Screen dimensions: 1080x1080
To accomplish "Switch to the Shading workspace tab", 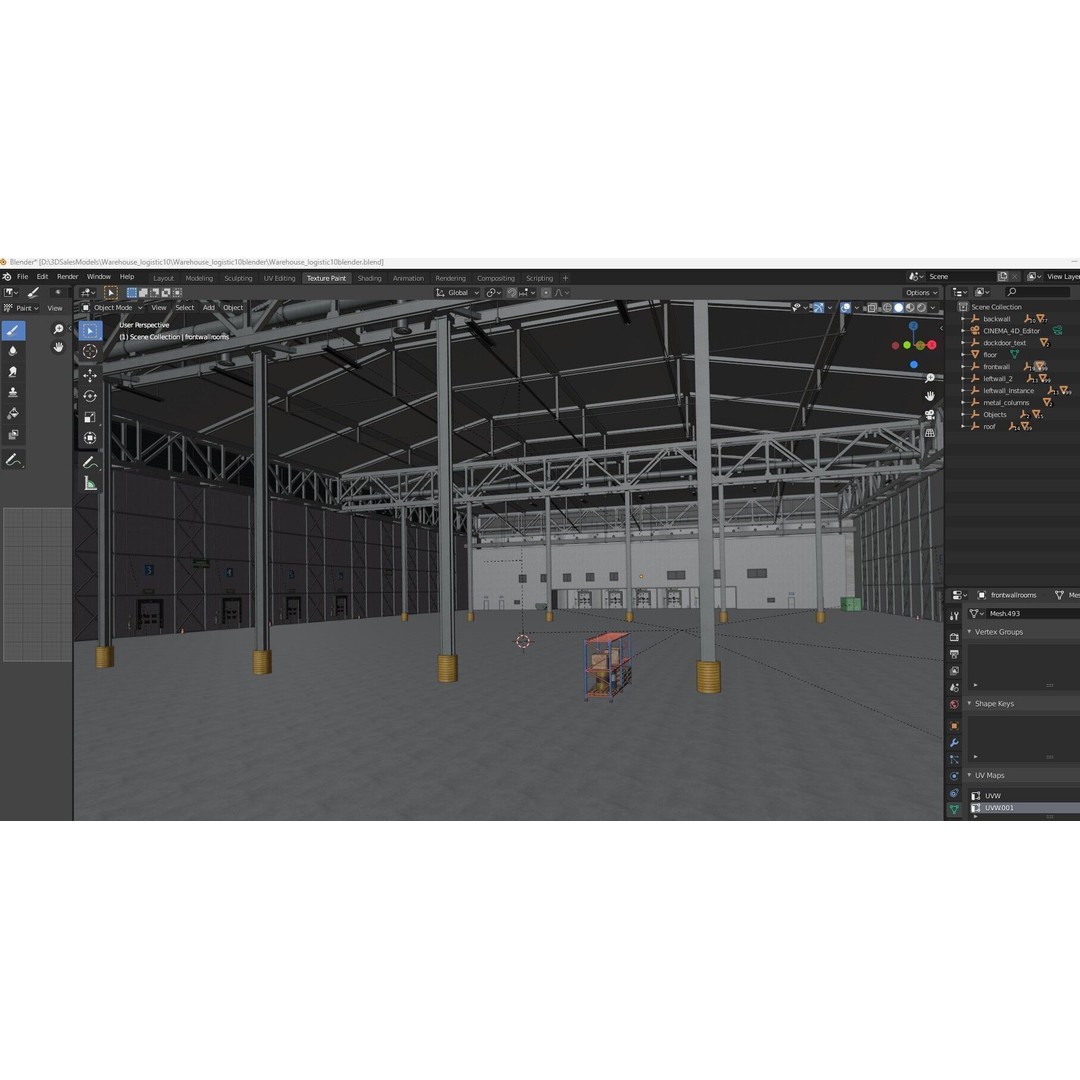I will [x=369, y=277].
